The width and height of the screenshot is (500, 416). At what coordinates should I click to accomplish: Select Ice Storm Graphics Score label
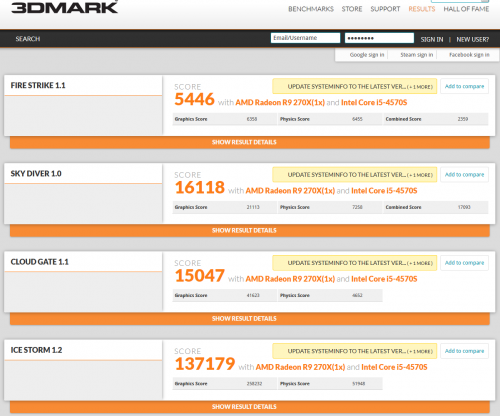click(x=191, y=384)
